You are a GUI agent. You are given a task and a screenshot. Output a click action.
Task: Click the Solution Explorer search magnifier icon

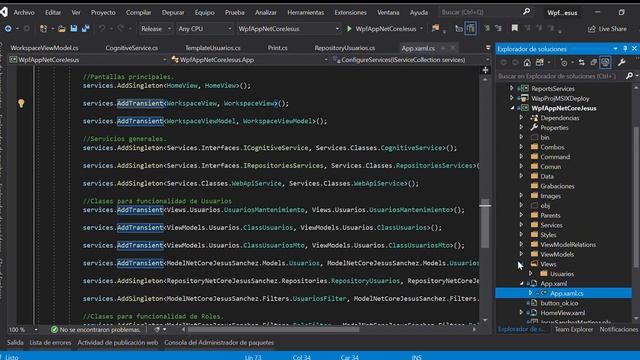click(x=629, y=76)
